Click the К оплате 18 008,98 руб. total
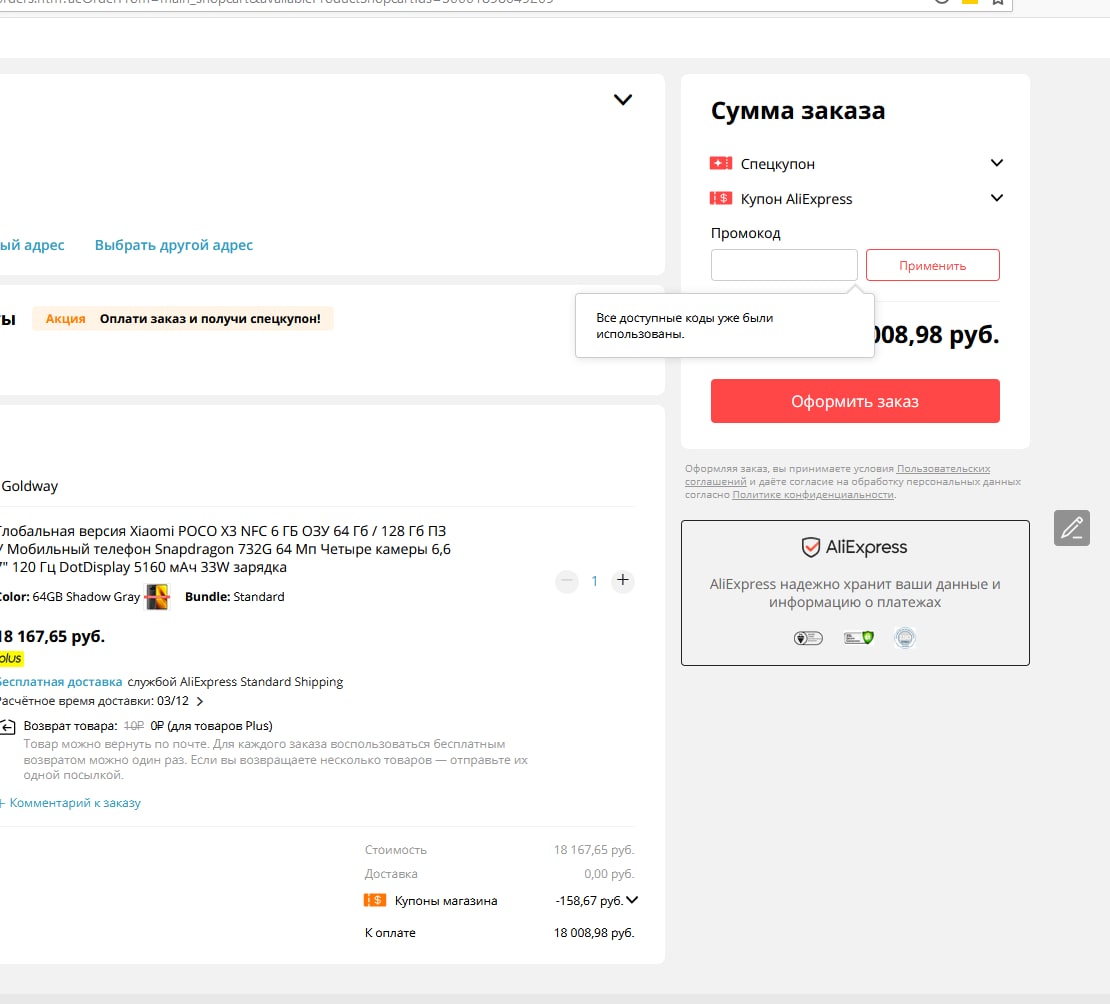Screen dimensions: 1110x1004 click(593, 932)
